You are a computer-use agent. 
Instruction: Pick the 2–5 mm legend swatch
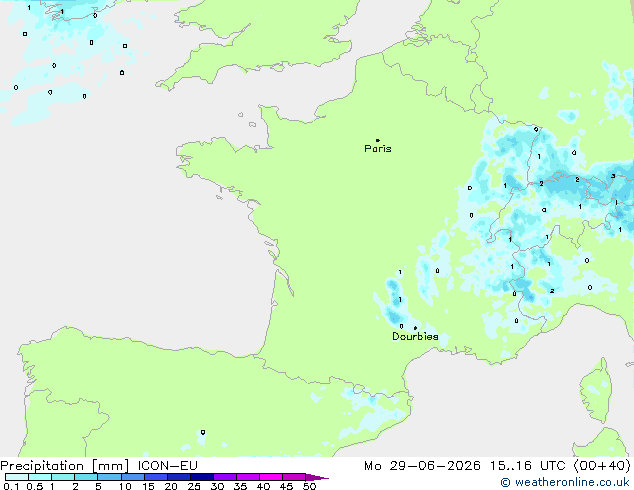click(x=86, y=477)
